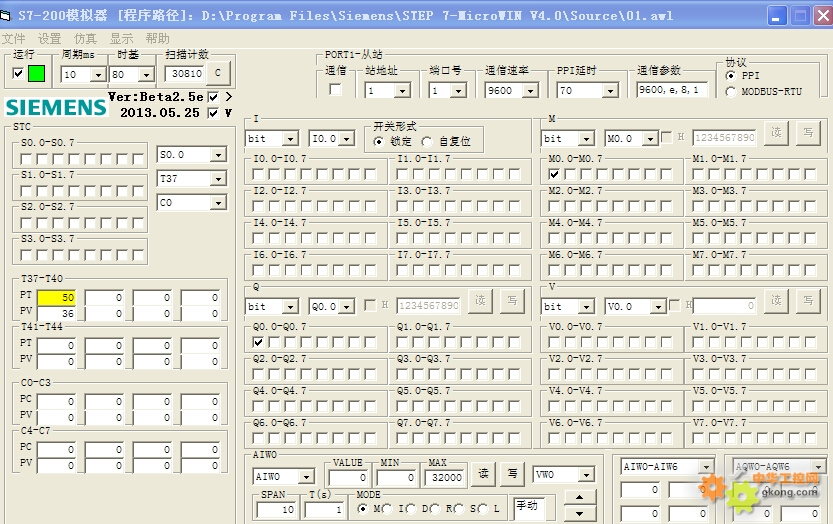Image resolution: width=833 pixels, height=524 pixels.
Task: Open the 周期ms dropdown showing 10
Action: point(98,75)
